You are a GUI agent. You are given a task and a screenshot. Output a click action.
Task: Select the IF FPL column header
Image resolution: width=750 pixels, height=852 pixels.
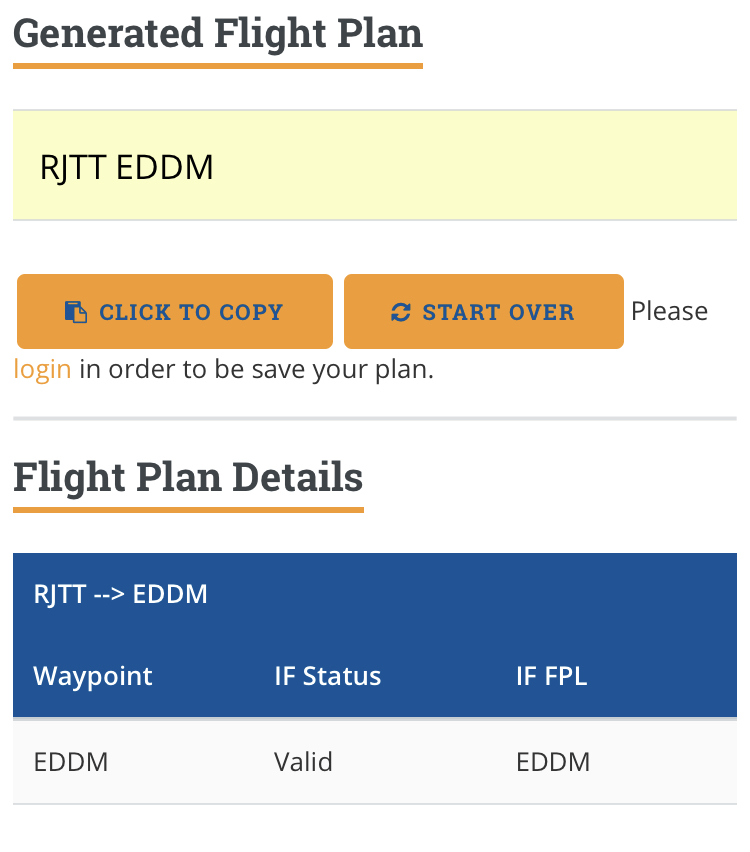point(551,675)
